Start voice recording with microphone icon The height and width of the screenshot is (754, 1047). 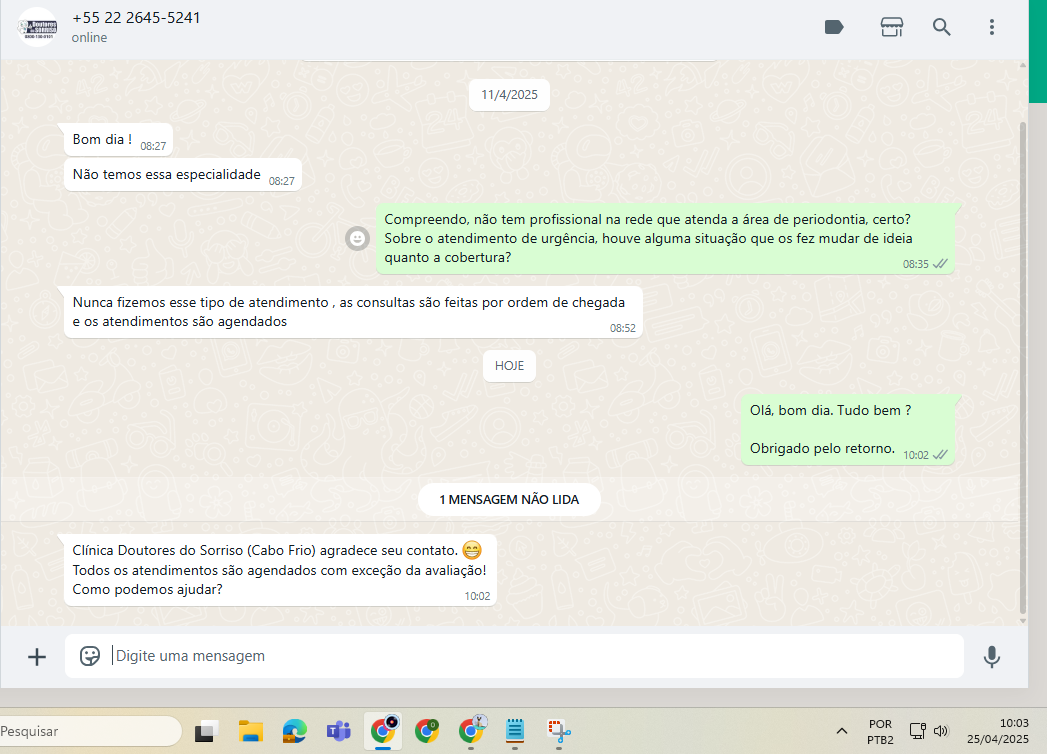tap(992, 657)
